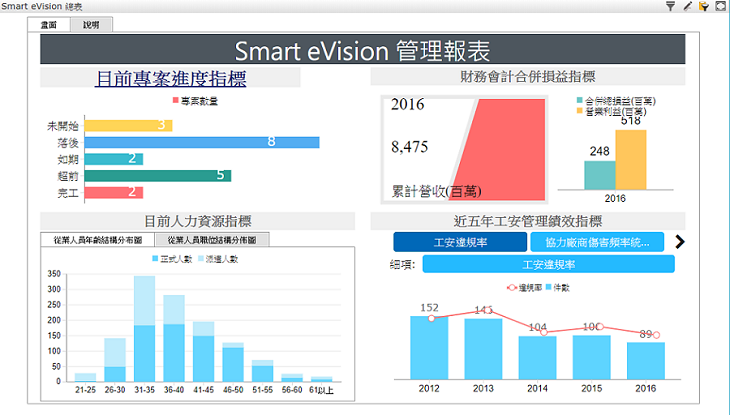The image size is (730, 415).
Task: Click the 36-40 age group bar
Action: point(174,338)
